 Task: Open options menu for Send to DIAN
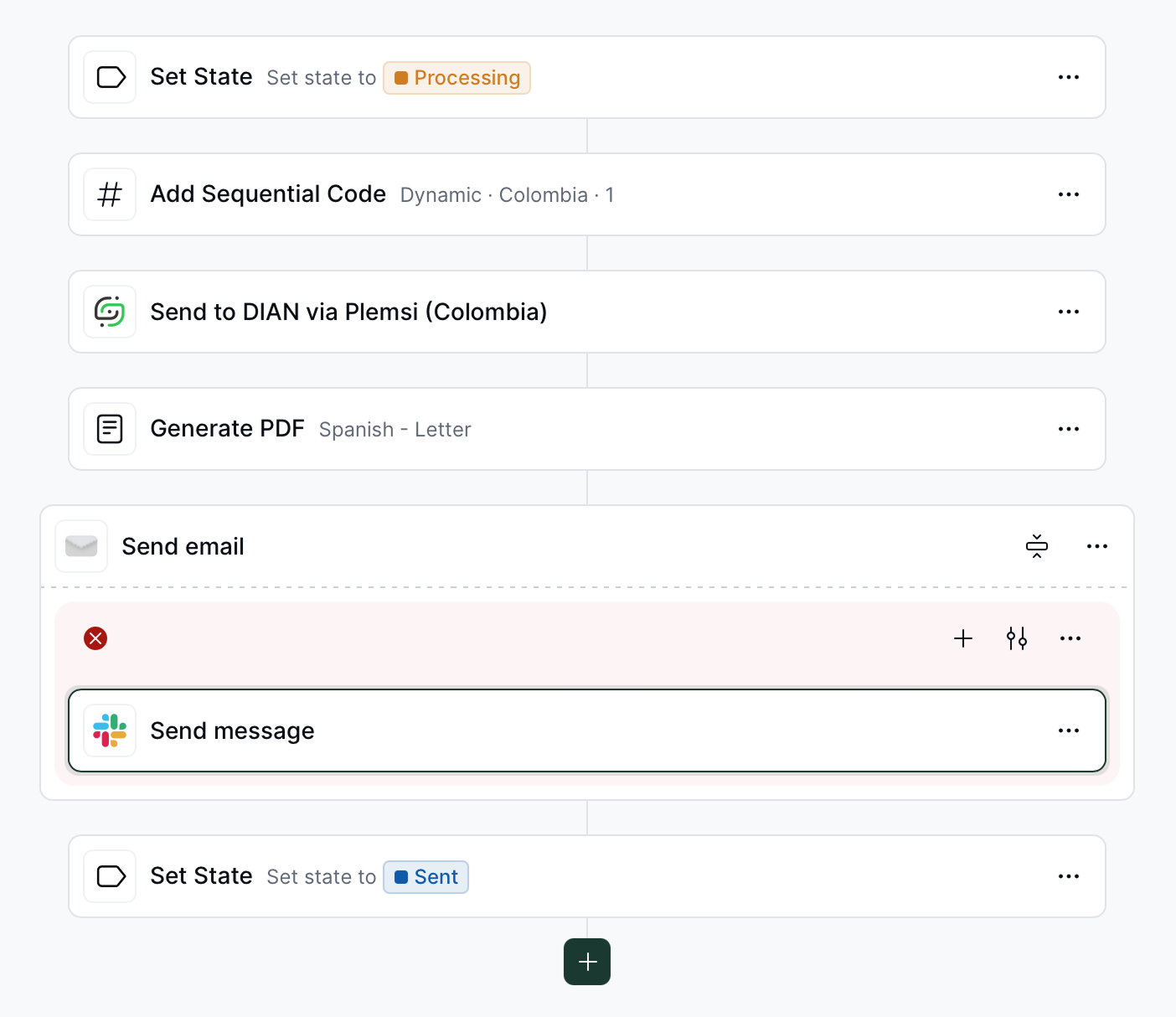[1069, 312]
